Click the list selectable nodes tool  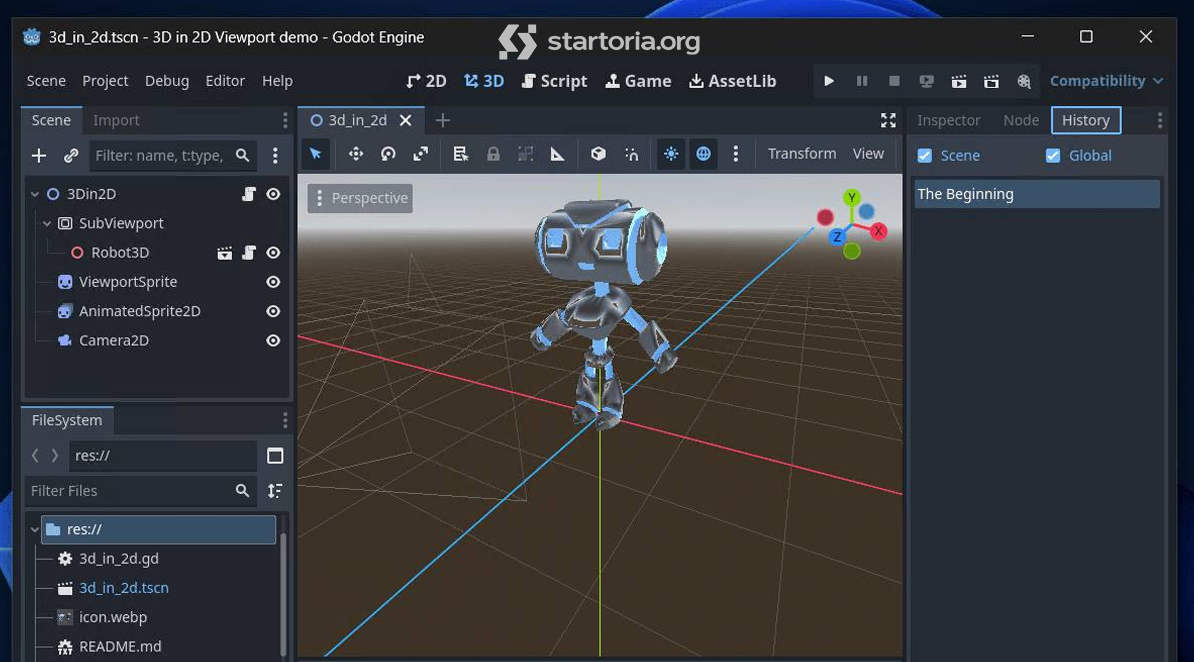tap(461, 154)
